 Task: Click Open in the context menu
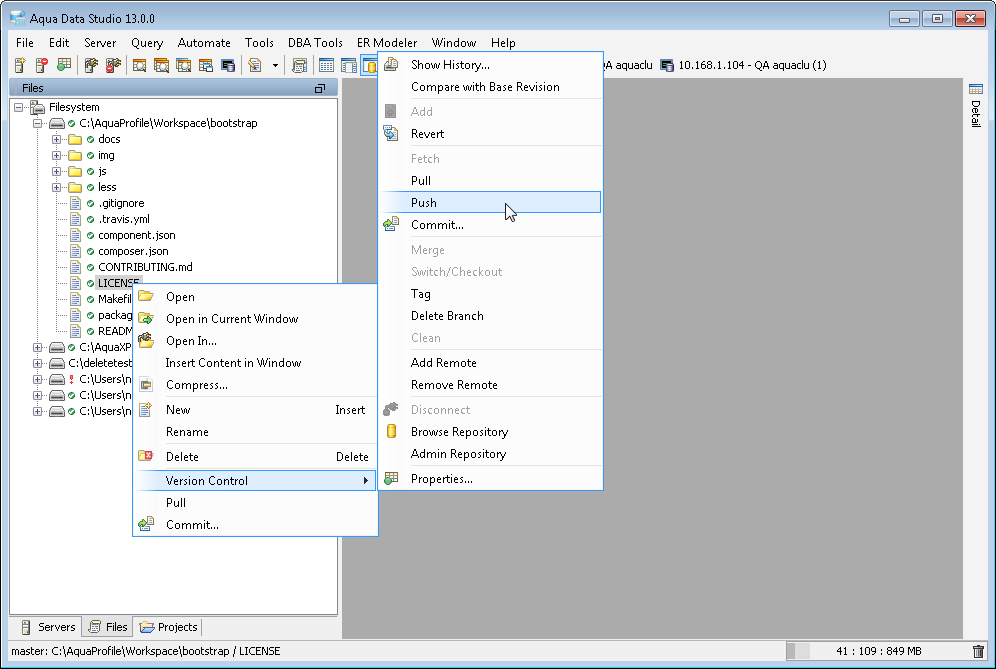[255, 297]
